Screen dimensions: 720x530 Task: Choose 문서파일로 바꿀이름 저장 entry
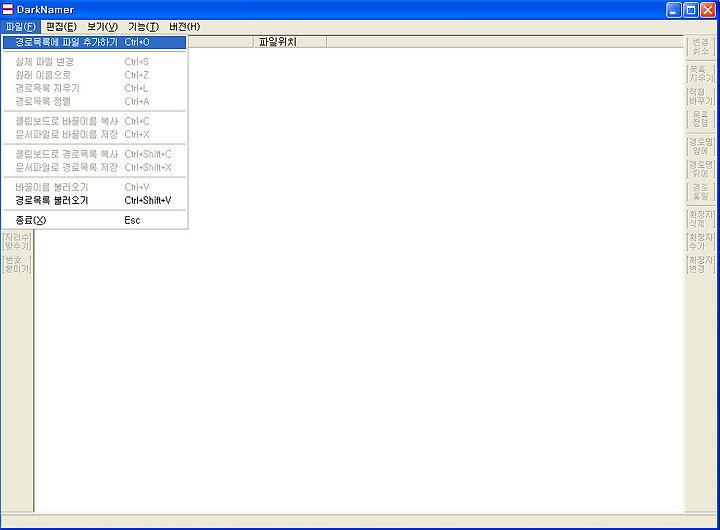click(95, 135)
